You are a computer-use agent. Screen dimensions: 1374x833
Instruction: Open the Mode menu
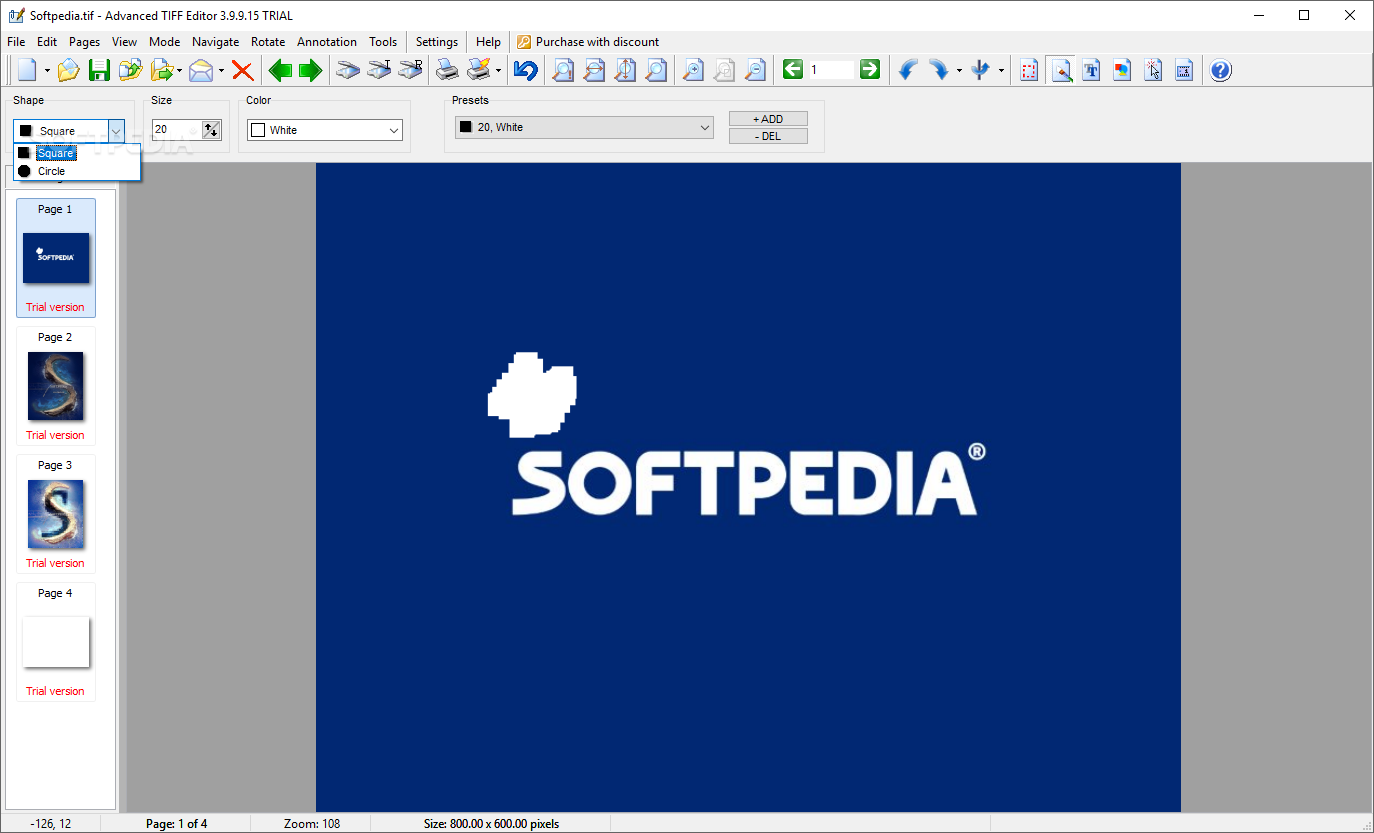point(165,42)
